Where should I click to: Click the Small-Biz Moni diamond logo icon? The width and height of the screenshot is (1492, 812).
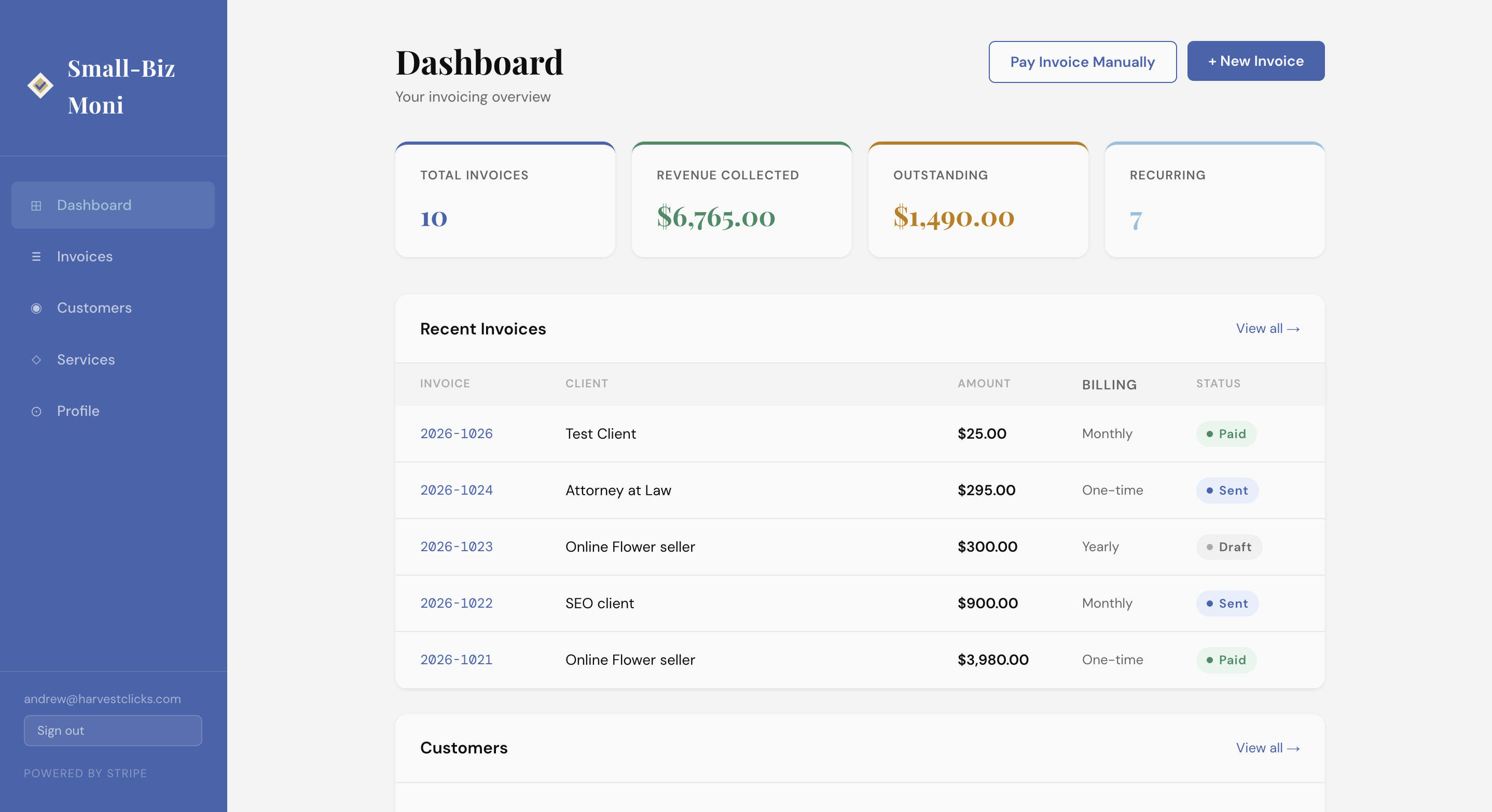point(40,86)
